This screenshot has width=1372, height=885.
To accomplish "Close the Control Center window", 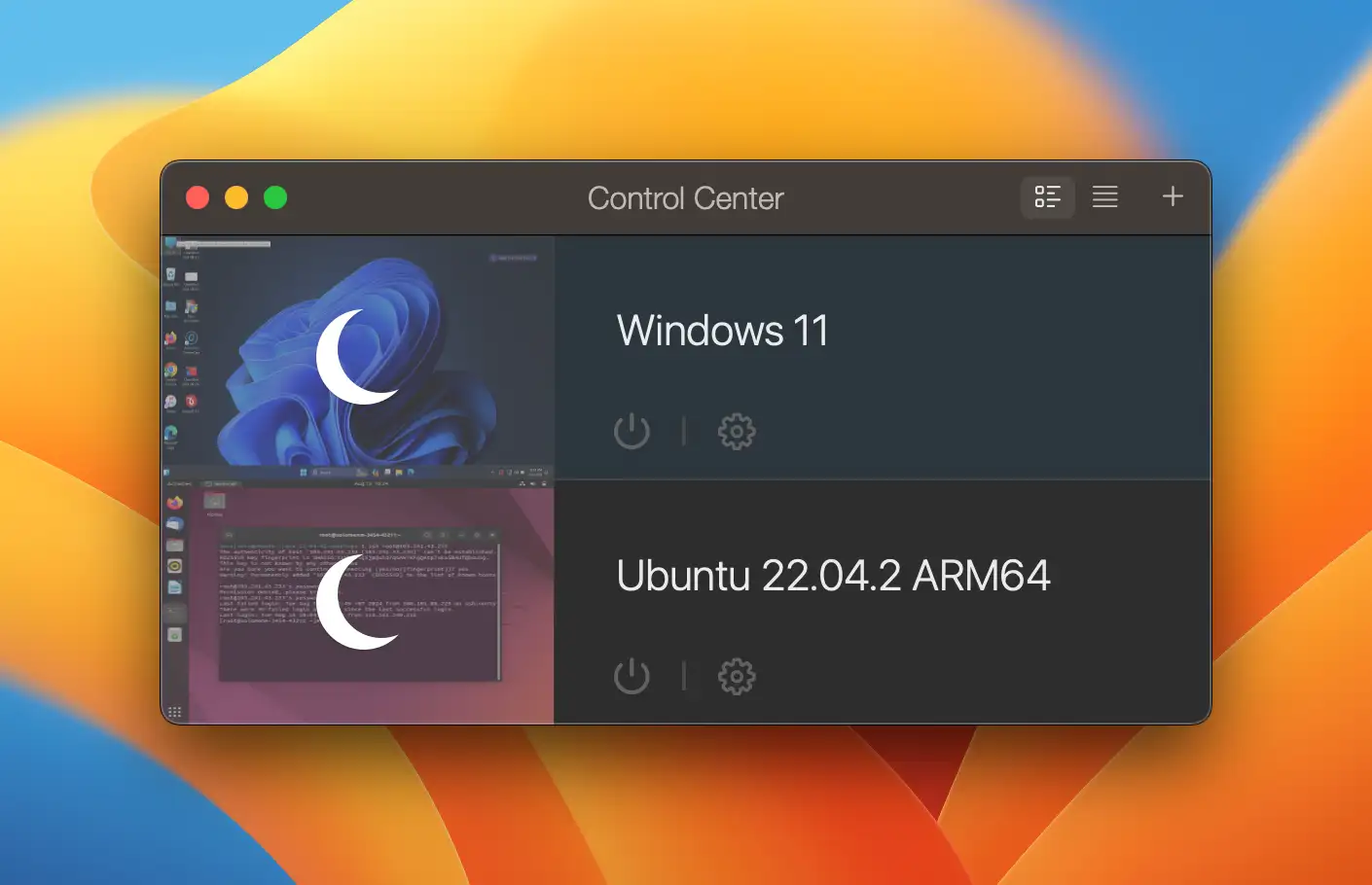I will coord(198,197).
